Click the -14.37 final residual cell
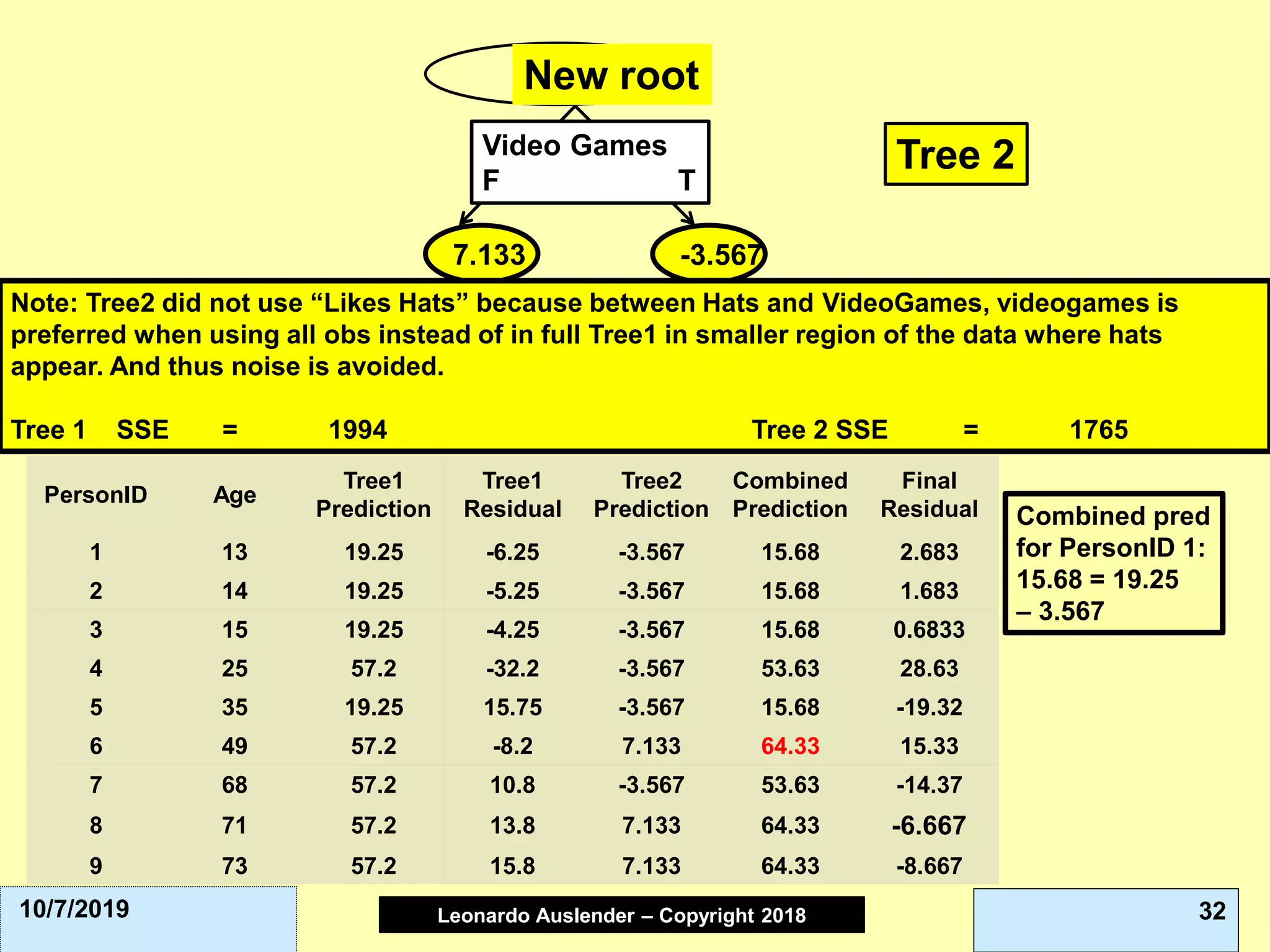 click(929, 785)
